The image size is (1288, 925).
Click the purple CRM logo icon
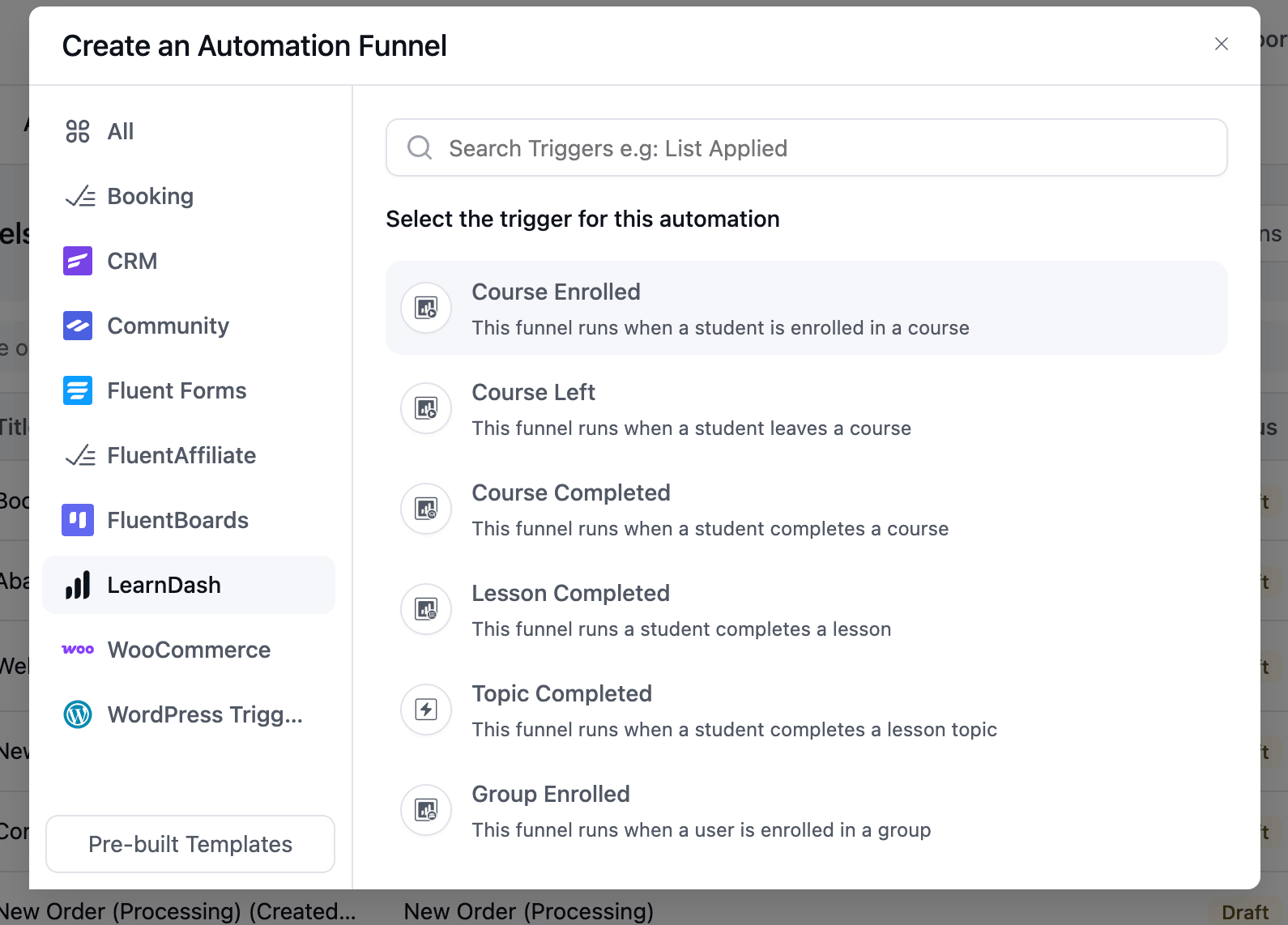[x=78, y=261]
